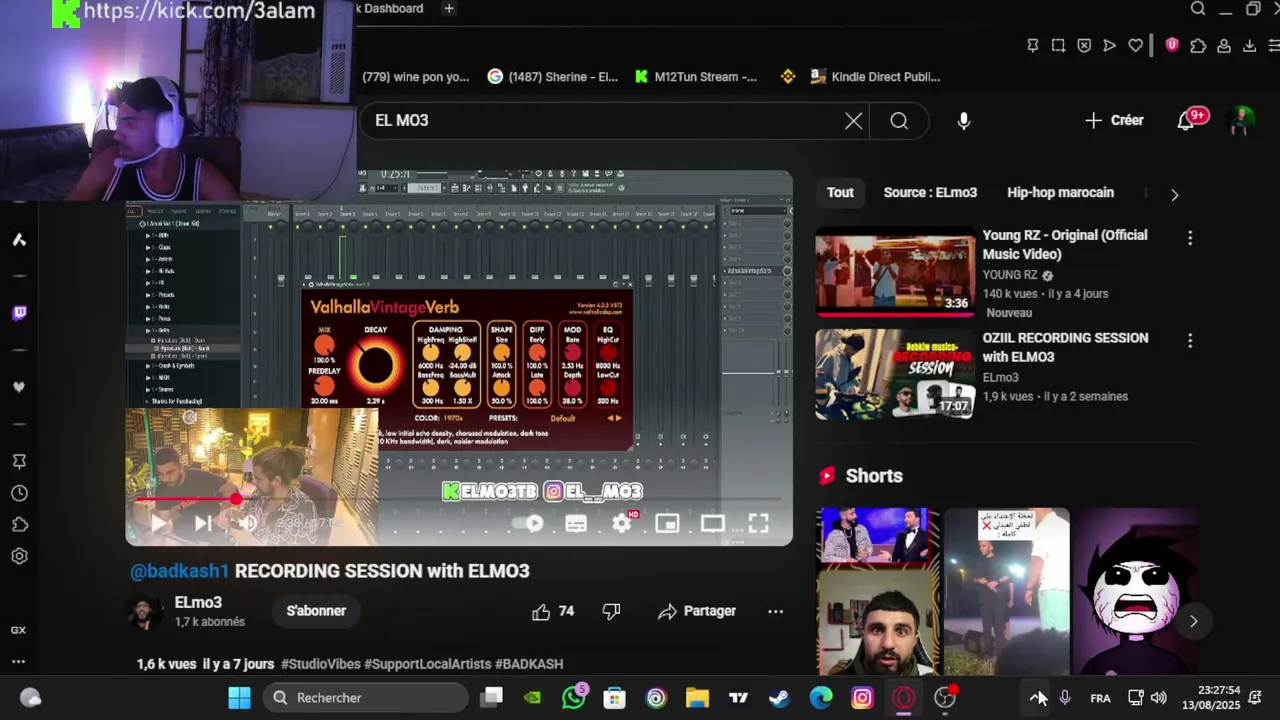The height and width of the screenshot is (720, 1280).
Task: Show hidden system tray icons
Action: [1037, 698]
